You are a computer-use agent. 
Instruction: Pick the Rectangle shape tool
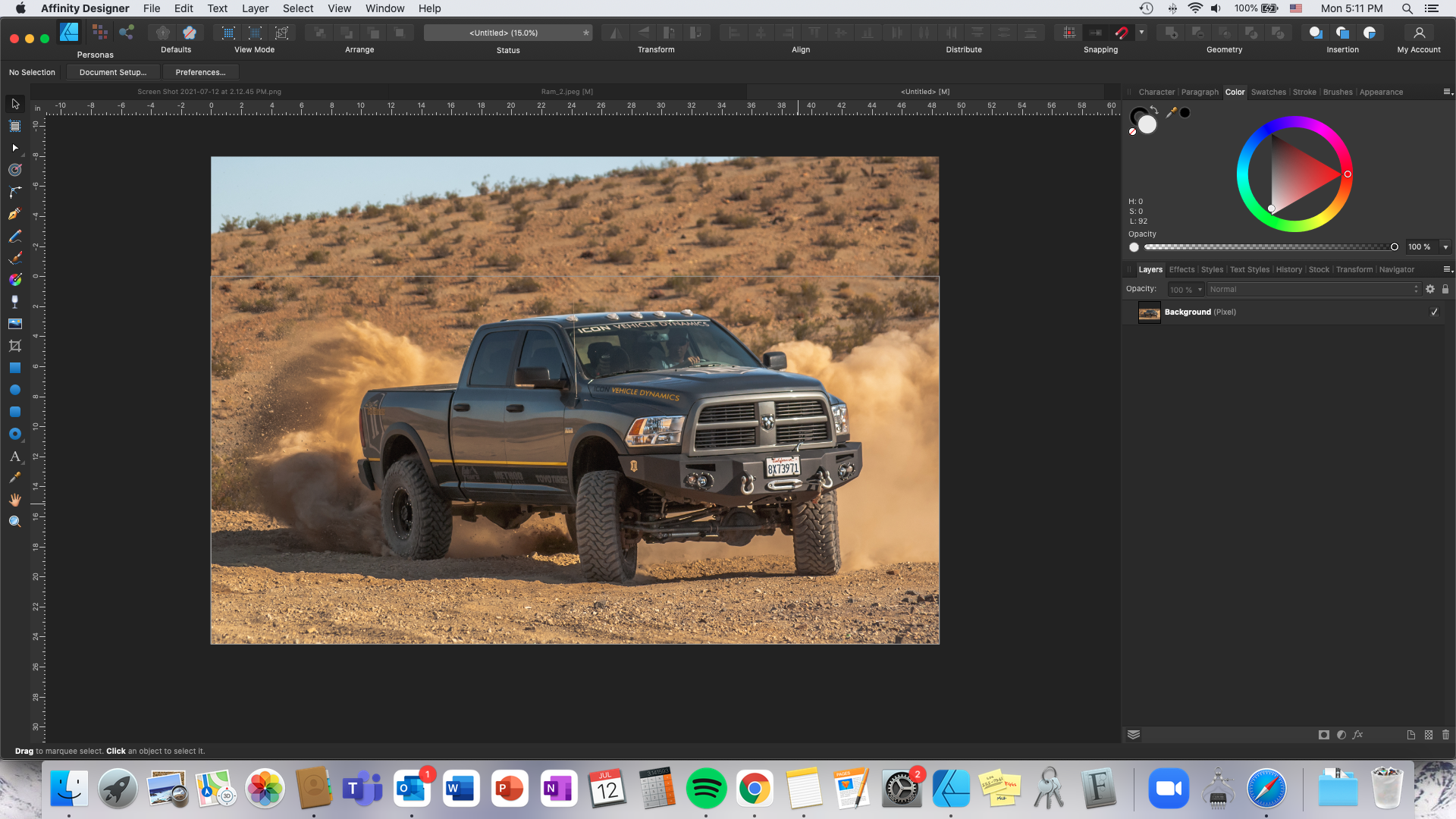(x=14, y=367)
